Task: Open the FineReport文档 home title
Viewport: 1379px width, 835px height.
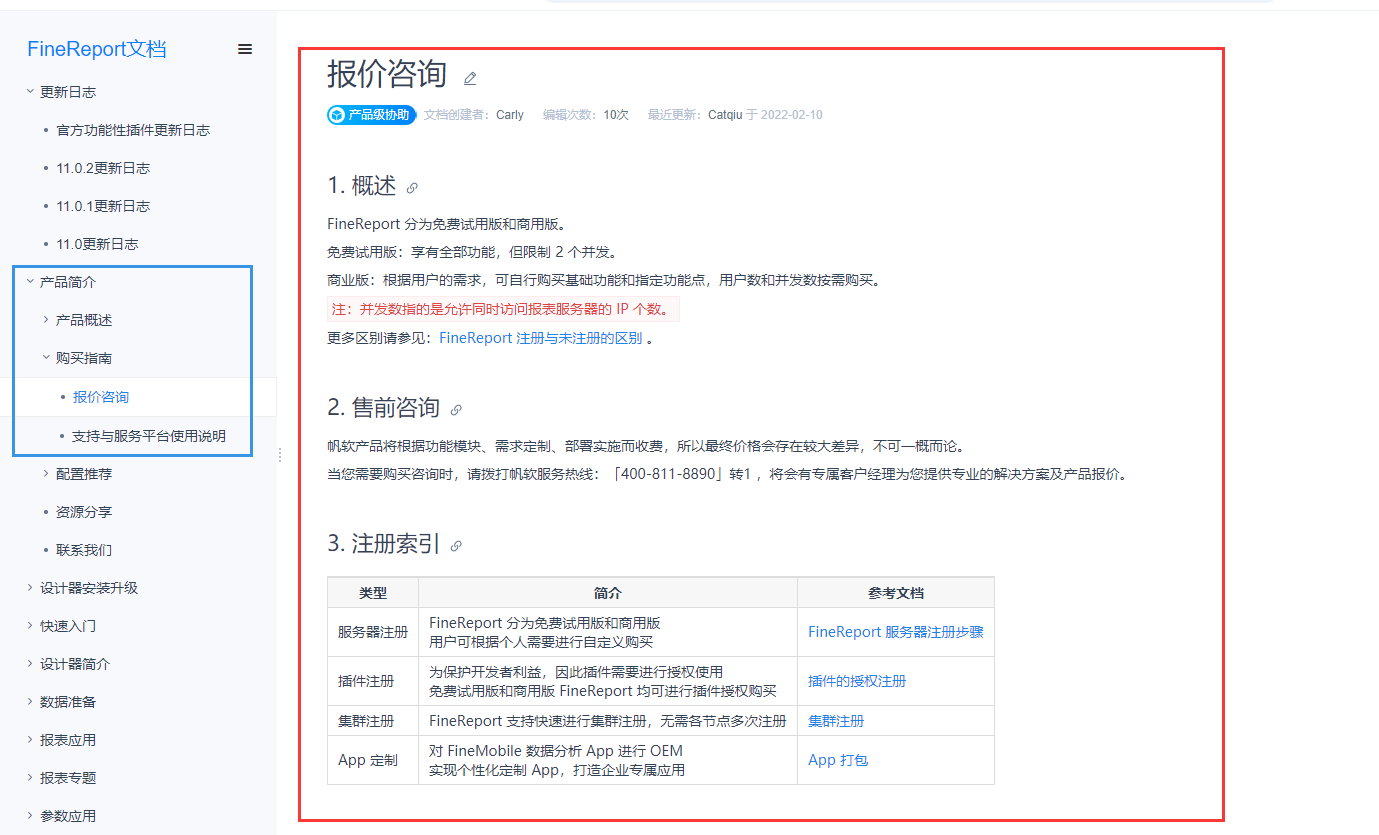Action: point(97,49)
